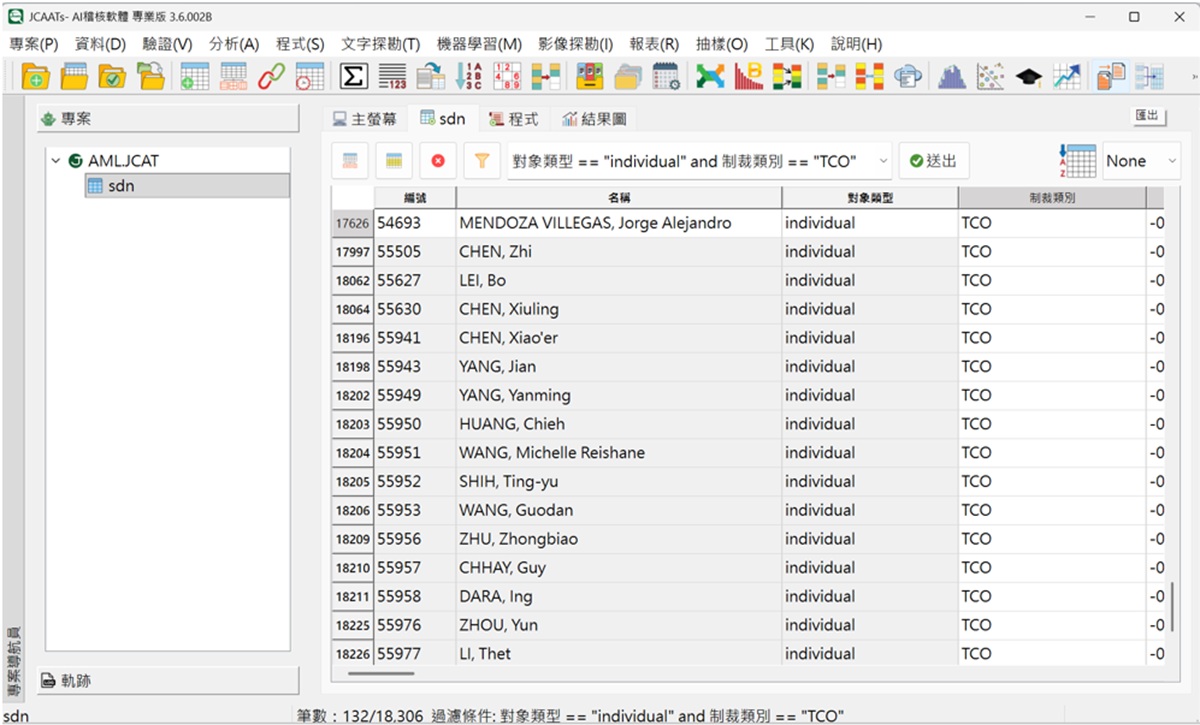Click the purple histogram chart icon
Screen dimensions: 1200x725
pyautogui.click(x=951, y=77)
